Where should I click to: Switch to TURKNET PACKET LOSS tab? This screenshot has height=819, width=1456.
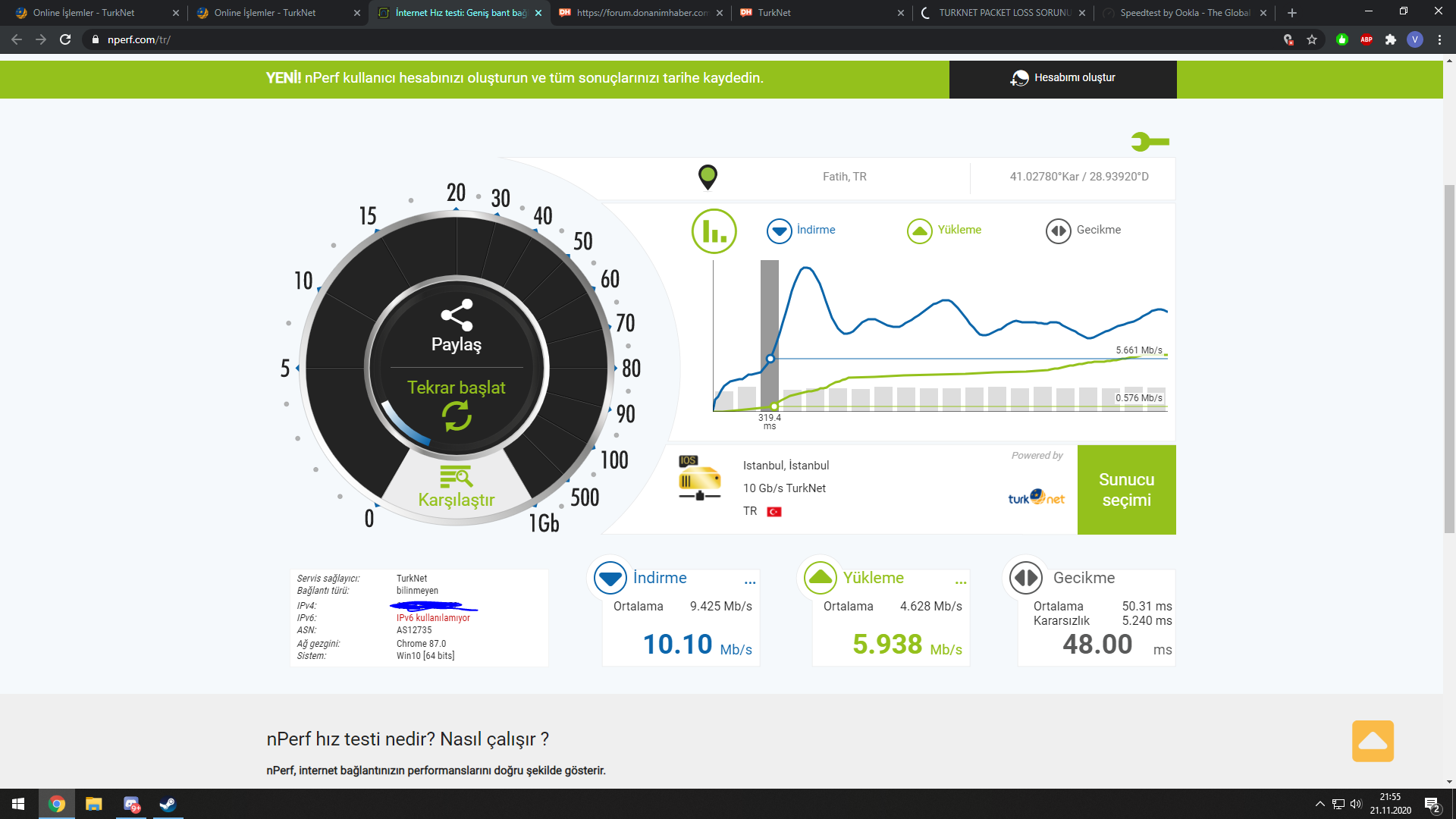1004,13
